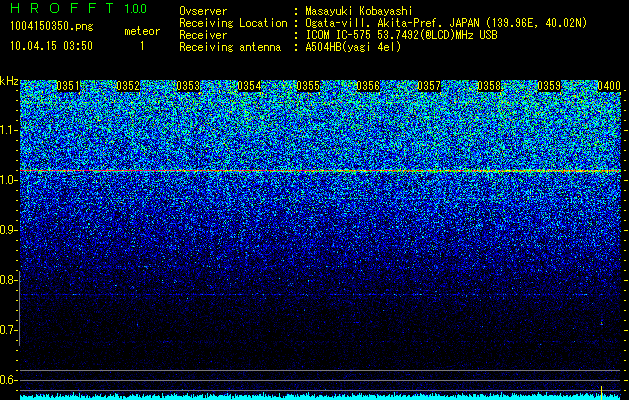Click the file name 1004150350.png
Screen dimensions: 629x400
(x=52, y=26)
